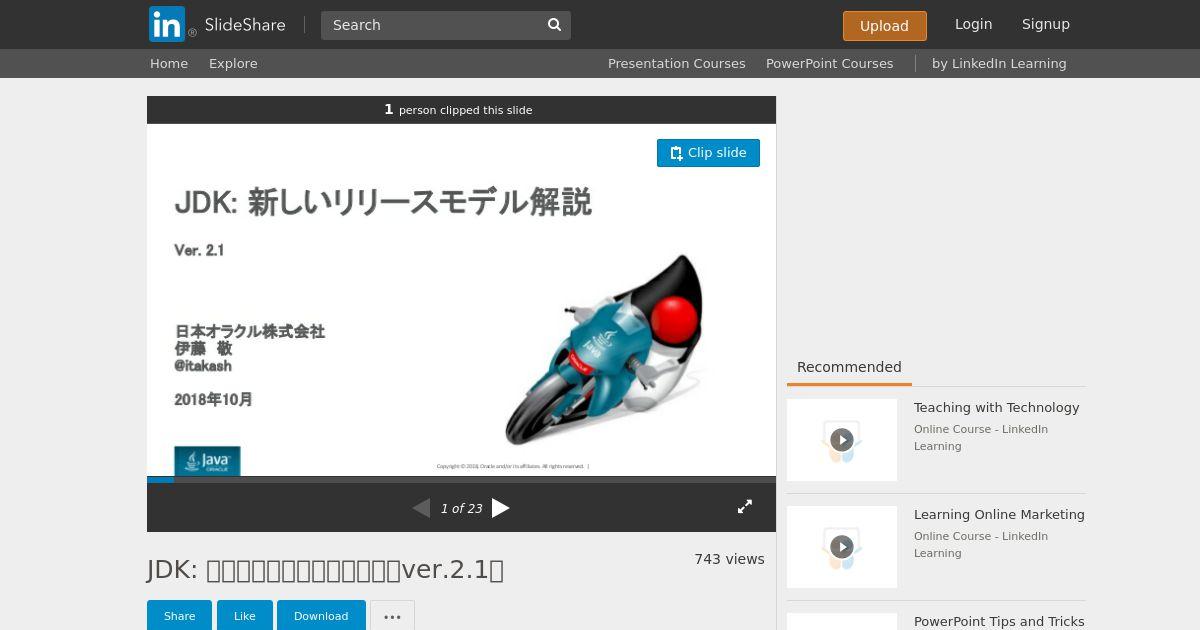Open the more options ellipsis button
This screenshot has height=630, width=1200.
pos(392,616)
